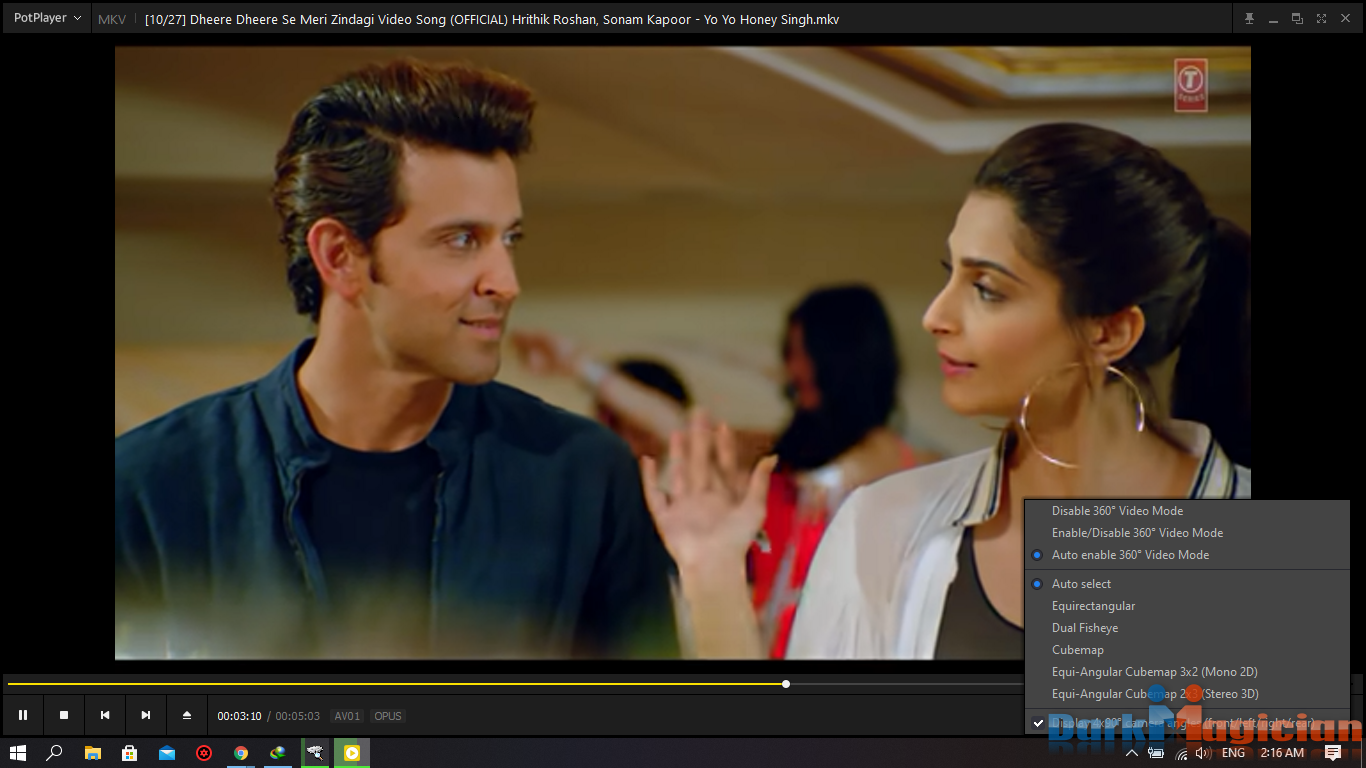Toggle Display 4x90° camera angles option

tap(1187, 723)
